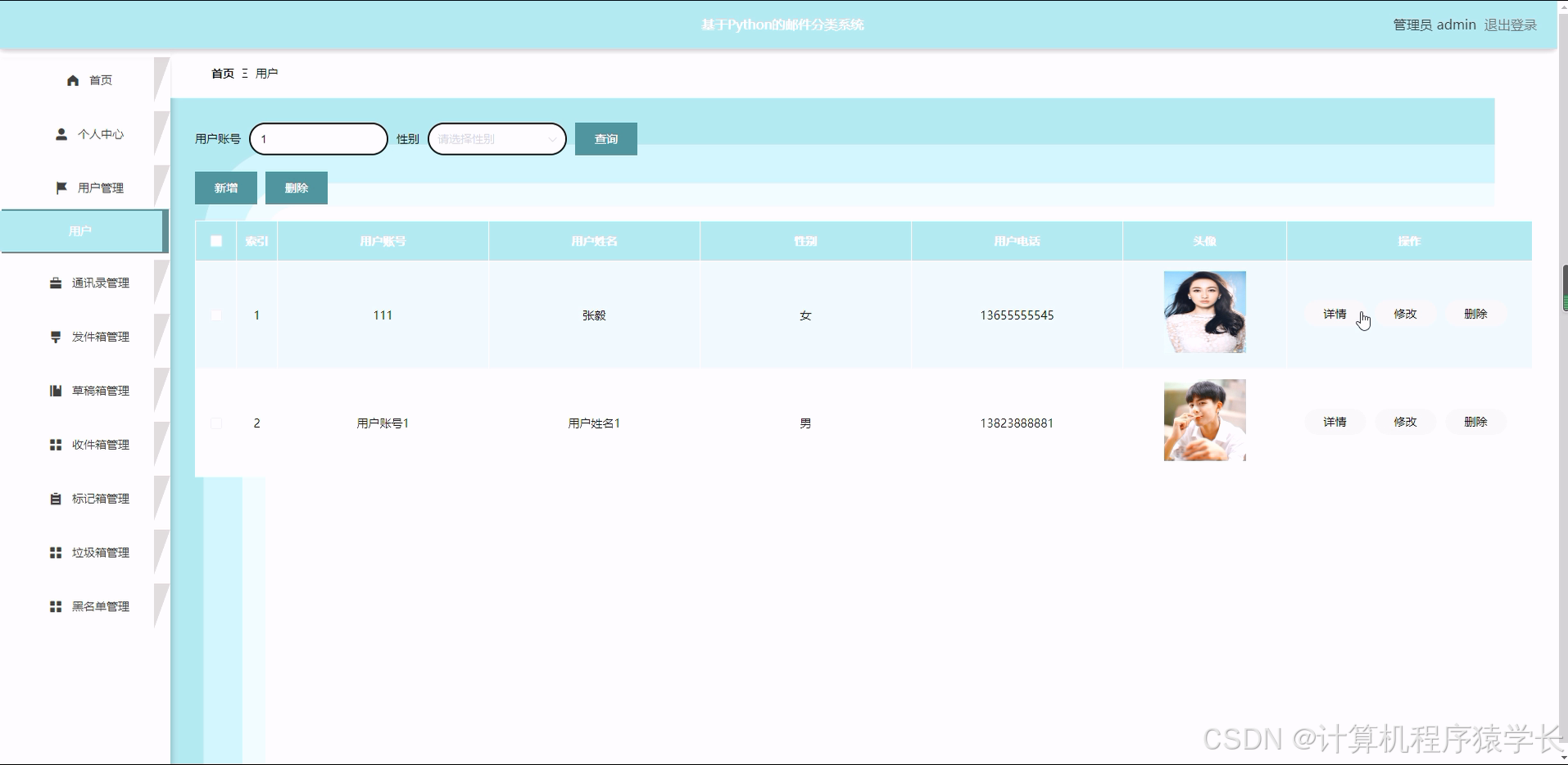Viewport: 1568px width, 765px height.
Task: Open the 性别 gender dropdown
Action: coord(497,139)
